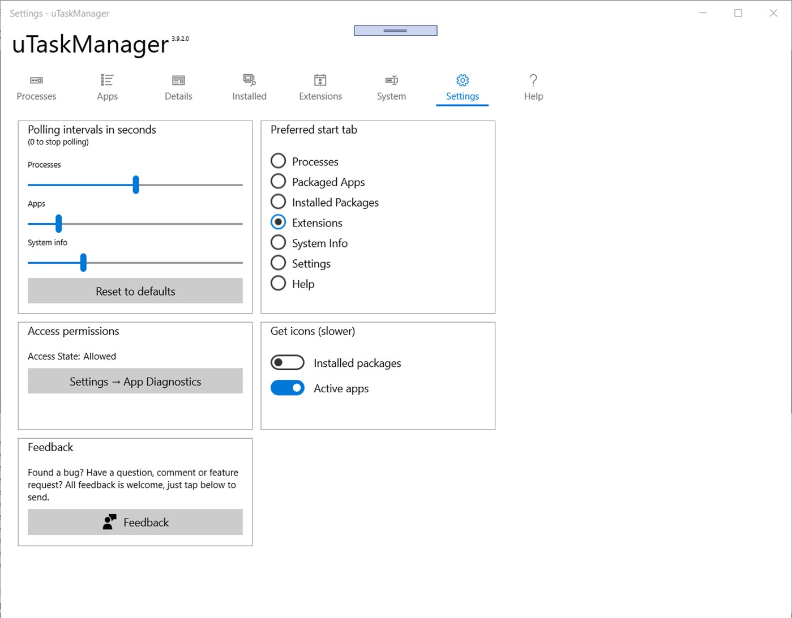The width and height of the screenshot is (792, 618).
Task: Click the Help question mark icon
Action: (x=533, y=80)
